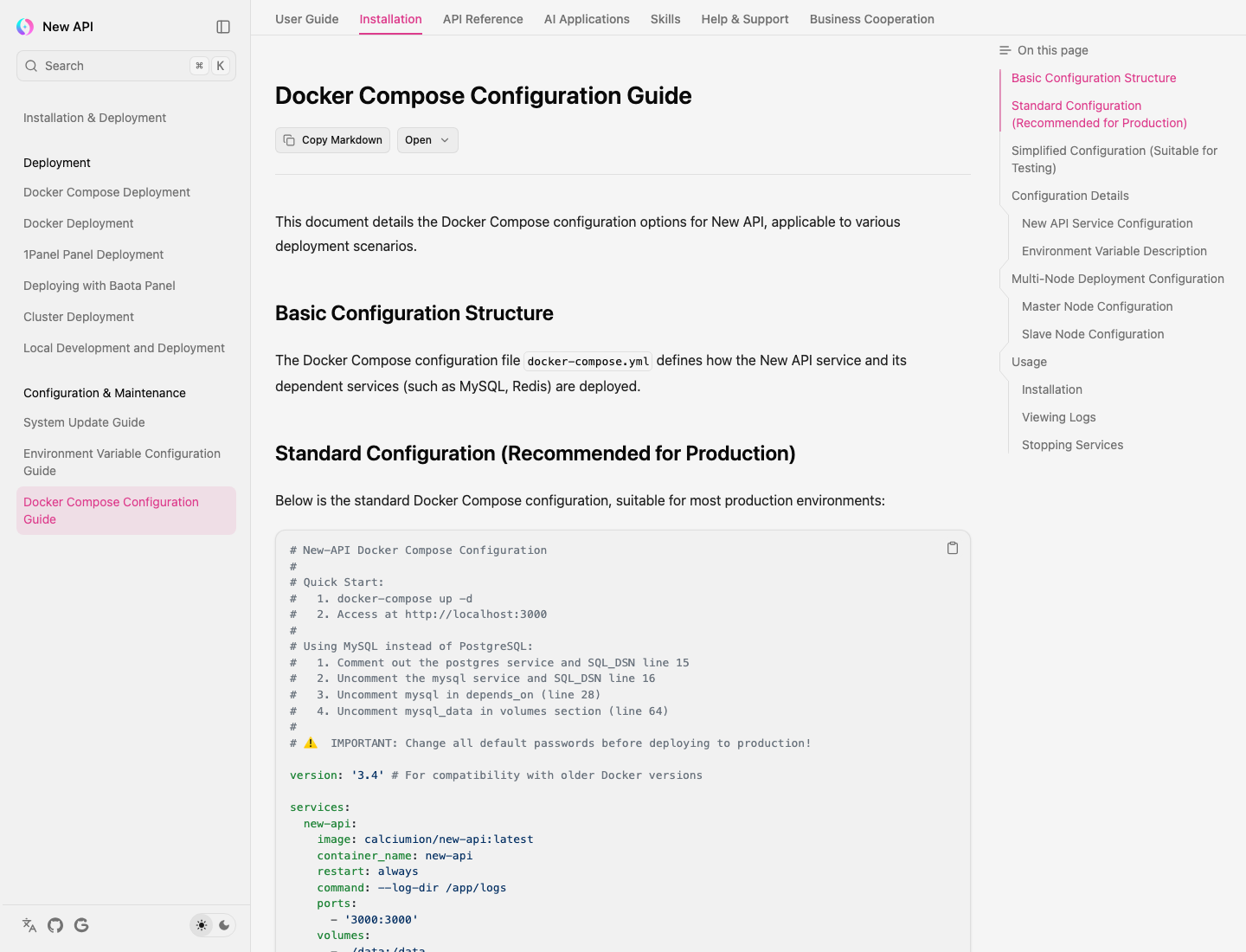Viewport: 1246px width, 952px height.
Task: Jump to Installation in page outline
Action: 1052,389
